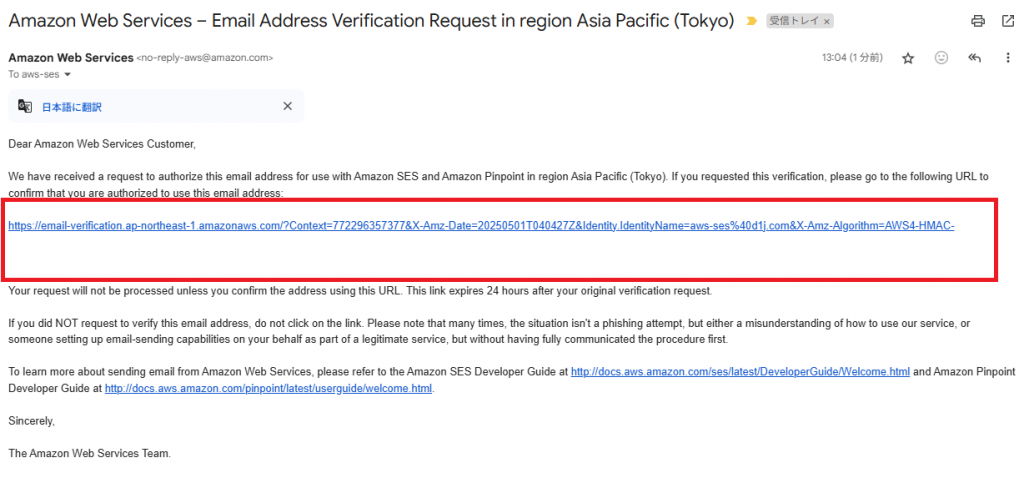Reply to the email using the arrow icon
The width and height of the screenshot is (1024, 483).
(x=975, y=58)
